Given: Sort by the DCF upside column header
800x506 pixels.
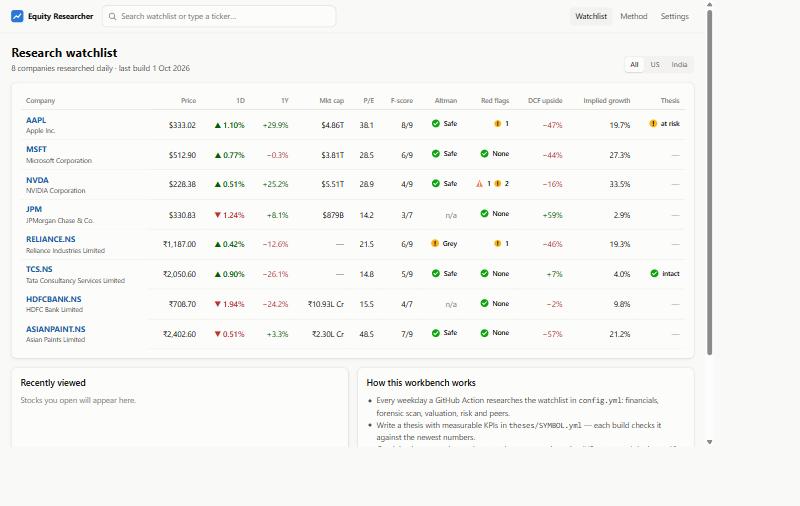Looking at the screenshot, I should 545,100.
